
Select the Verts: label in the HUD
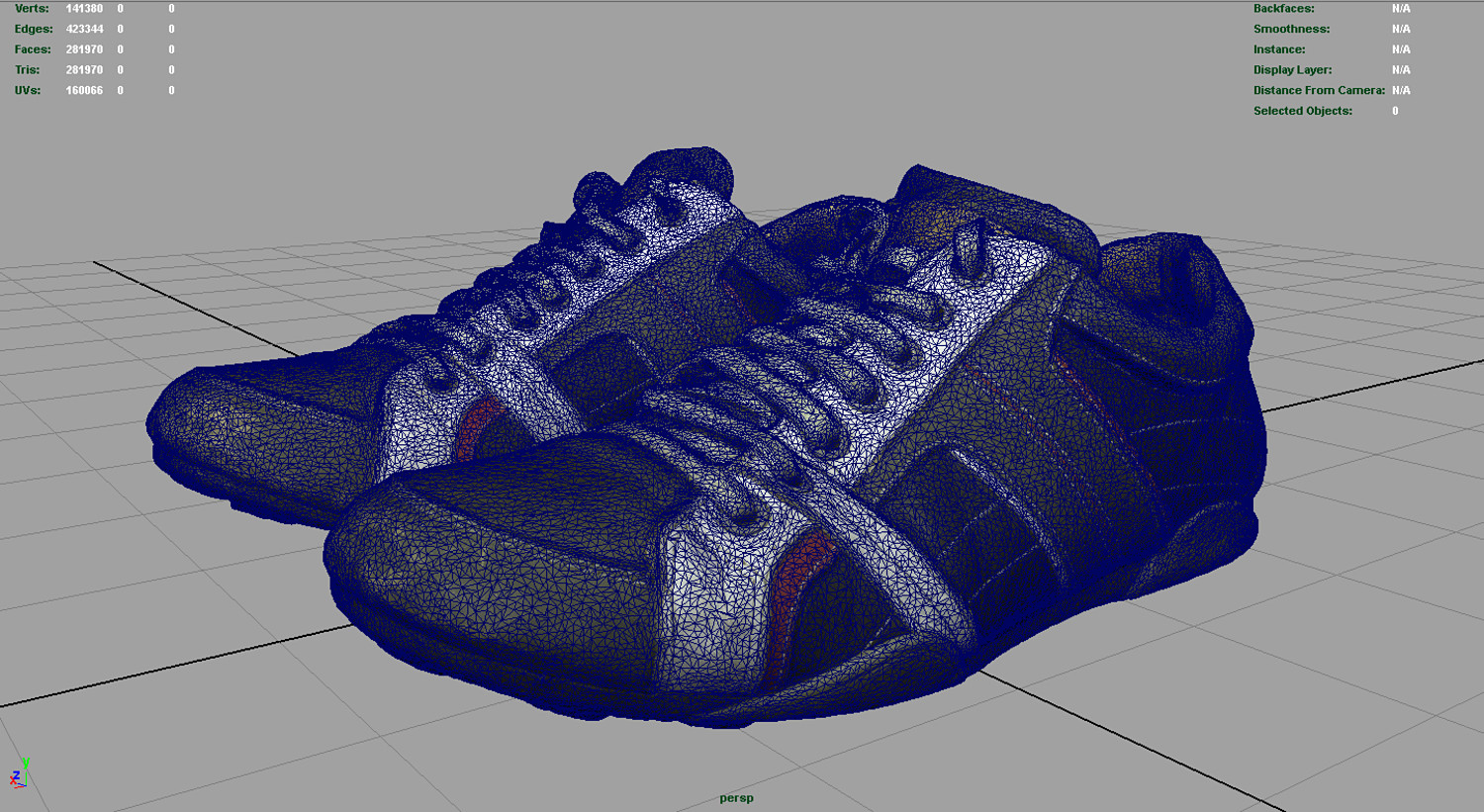click(32, 8)
